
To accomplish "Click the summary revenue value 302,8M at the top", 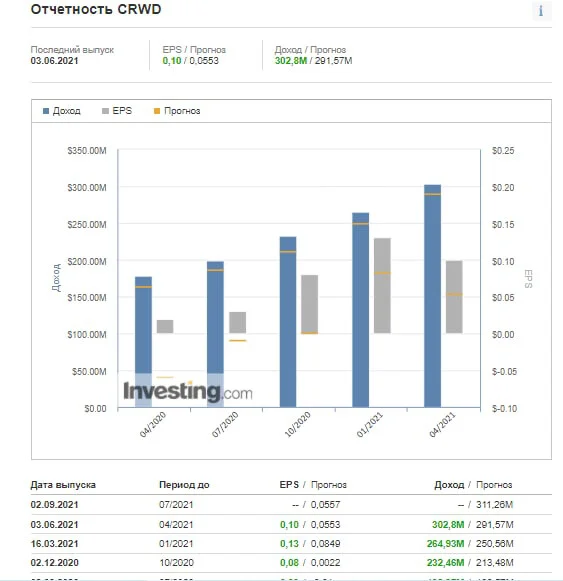I will point(291,61).
